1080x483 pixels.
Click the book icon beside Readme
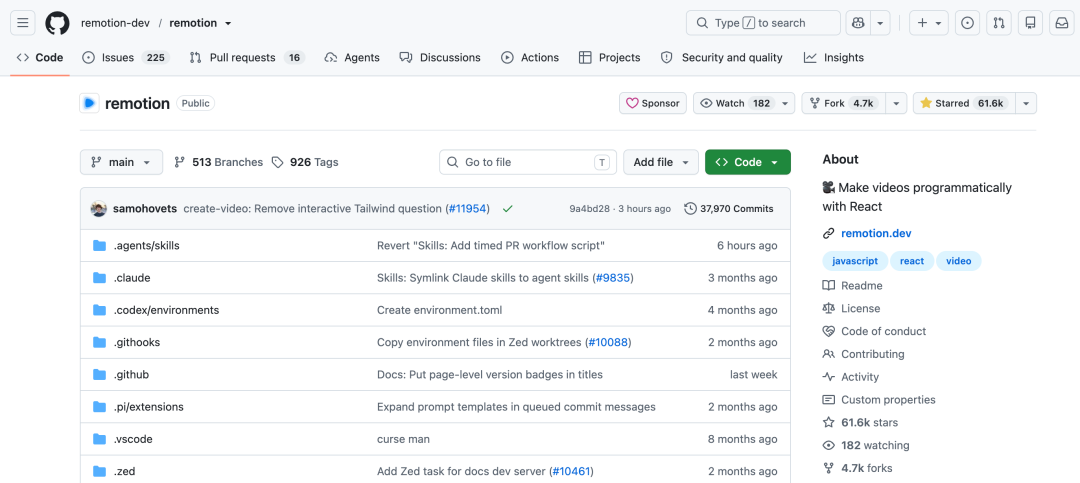(829, 285)
